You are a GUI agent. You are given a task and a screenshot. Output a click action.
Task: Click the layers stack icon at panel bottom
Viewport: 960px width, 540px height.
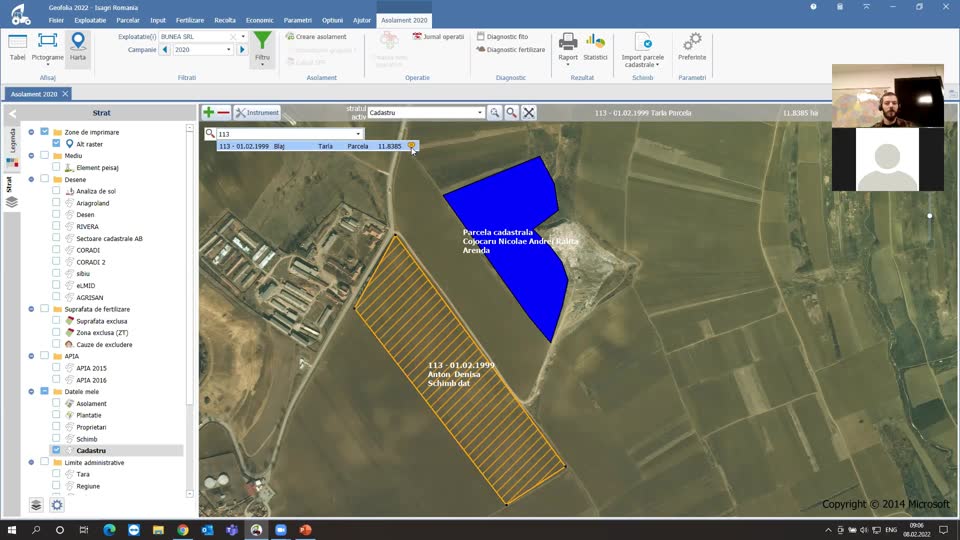click(x=36, y=505)
